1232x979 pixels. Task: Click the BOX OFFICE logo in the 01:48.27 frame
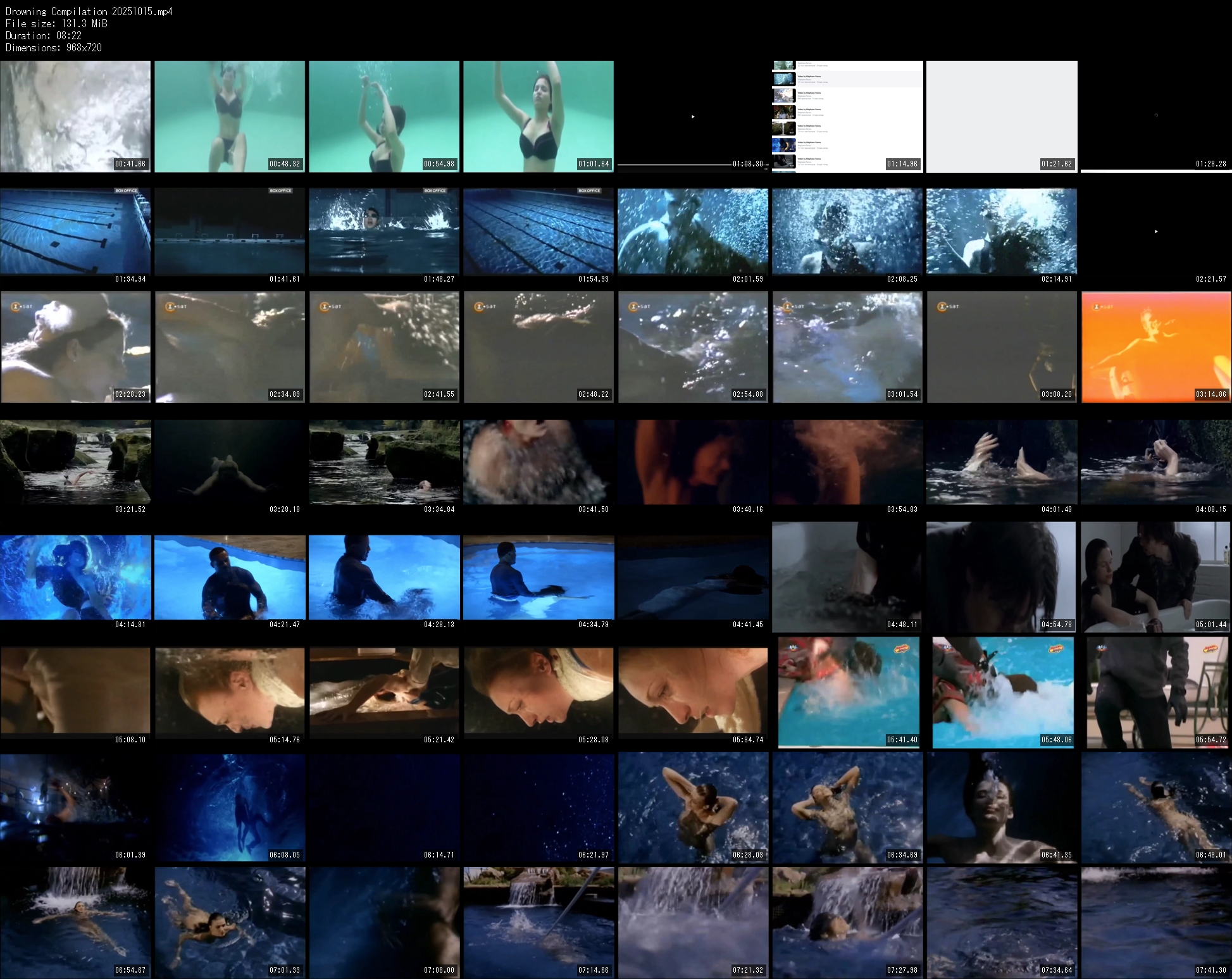tap(435, 190)
